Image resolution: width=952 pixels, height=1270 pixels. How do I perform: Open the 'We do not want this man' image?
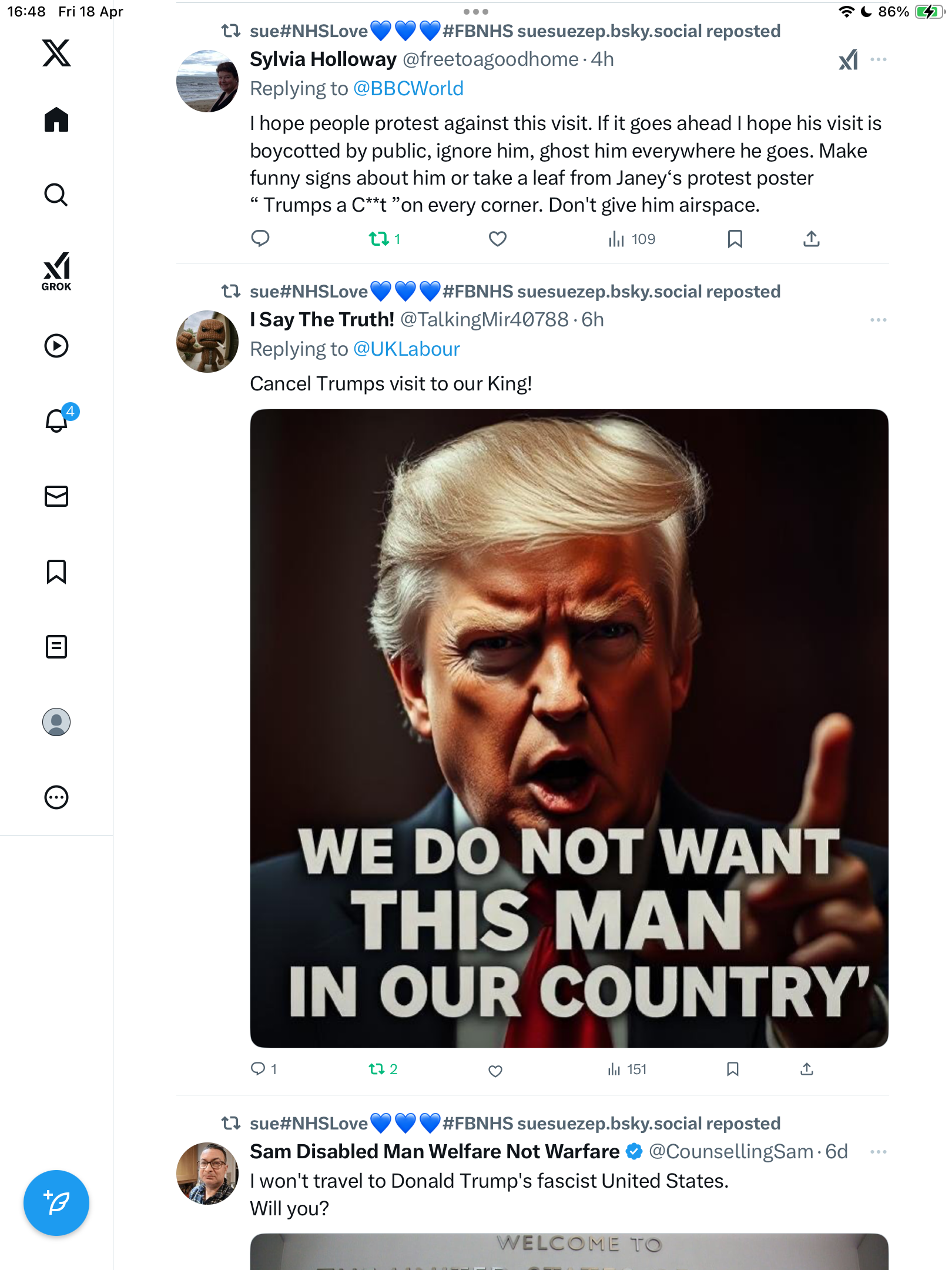click(569, 728)
